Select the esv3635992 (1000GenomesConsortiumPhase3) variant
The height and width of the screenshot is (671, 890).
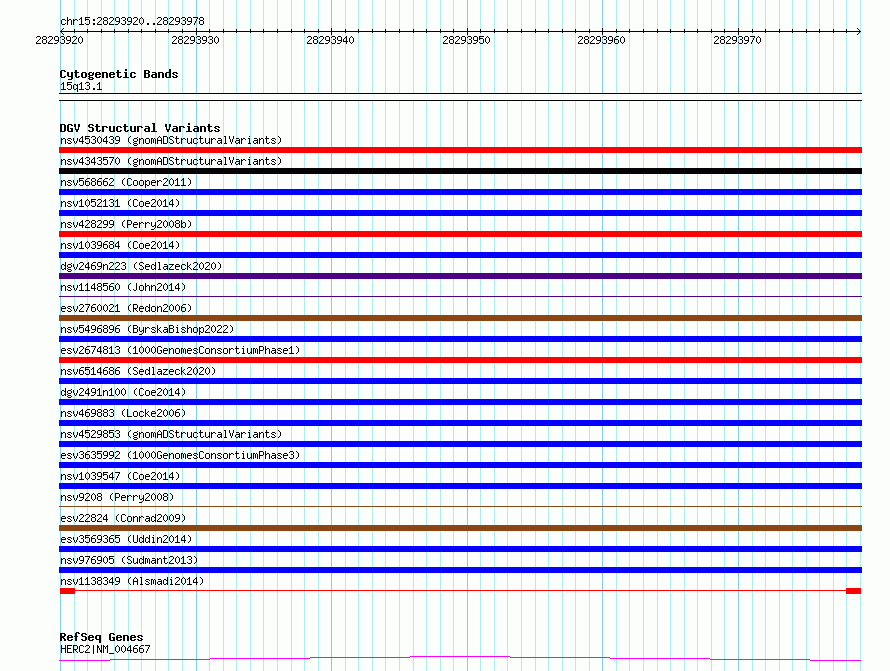180,455
